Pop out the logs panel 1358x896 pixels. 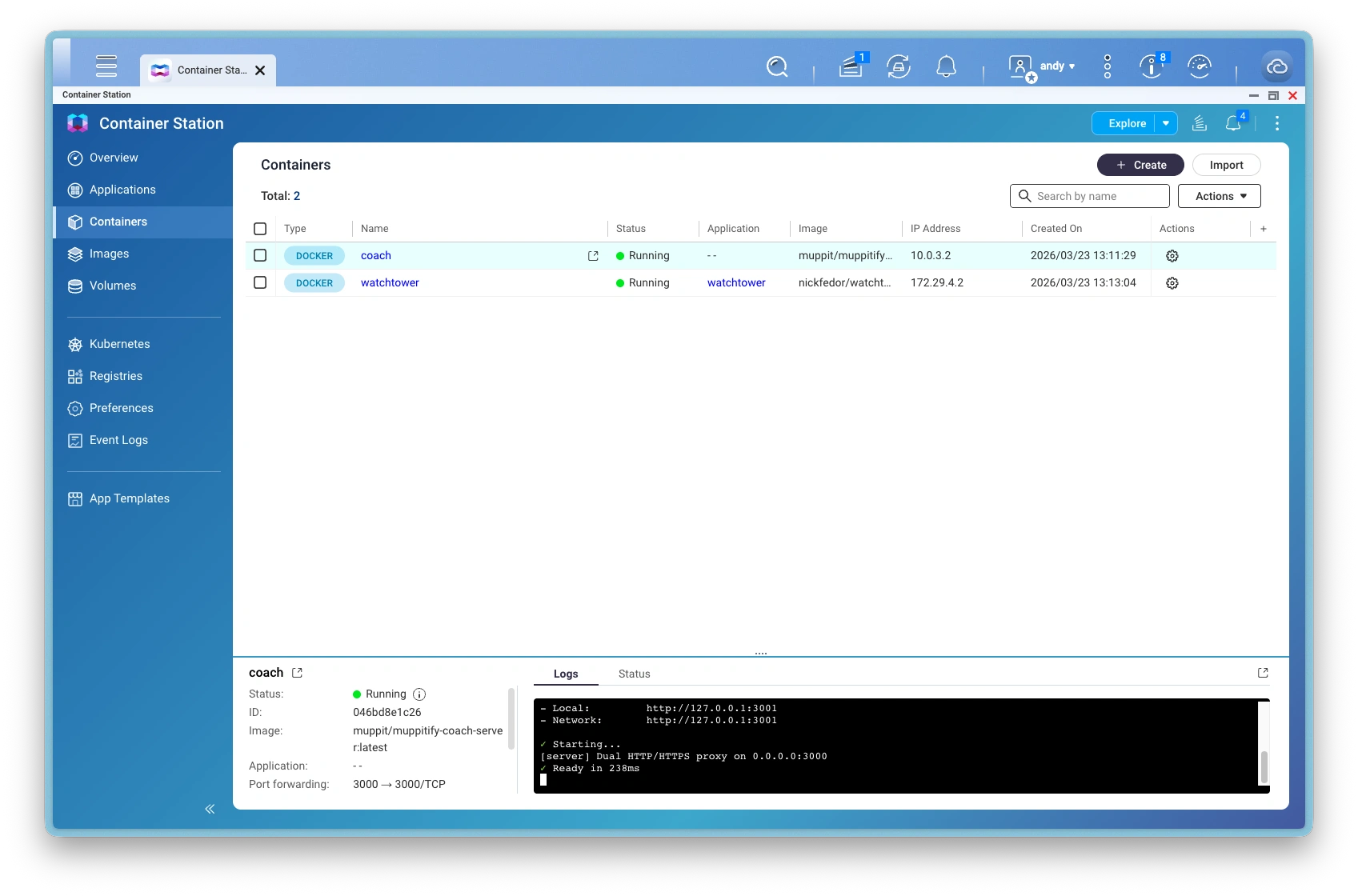[1263, 673]
